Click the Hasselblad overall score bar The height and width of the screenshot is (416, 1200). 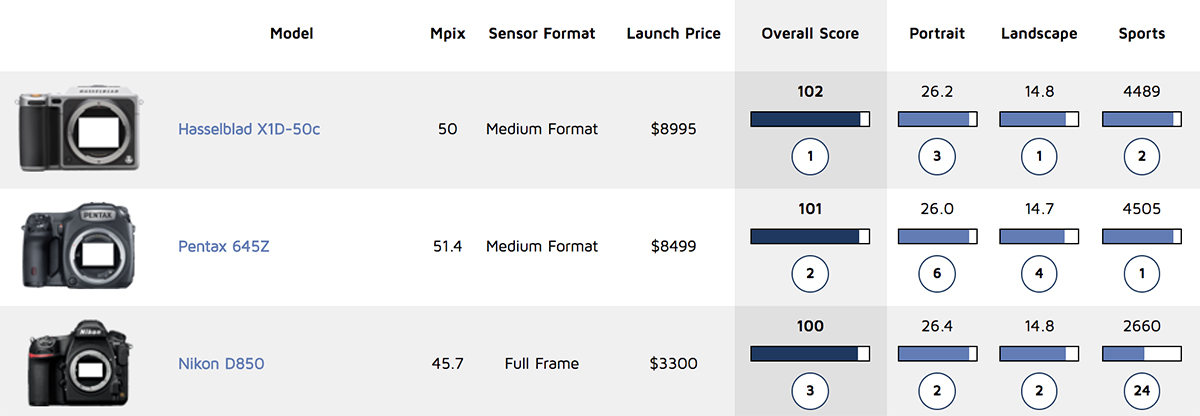(810, 120)
